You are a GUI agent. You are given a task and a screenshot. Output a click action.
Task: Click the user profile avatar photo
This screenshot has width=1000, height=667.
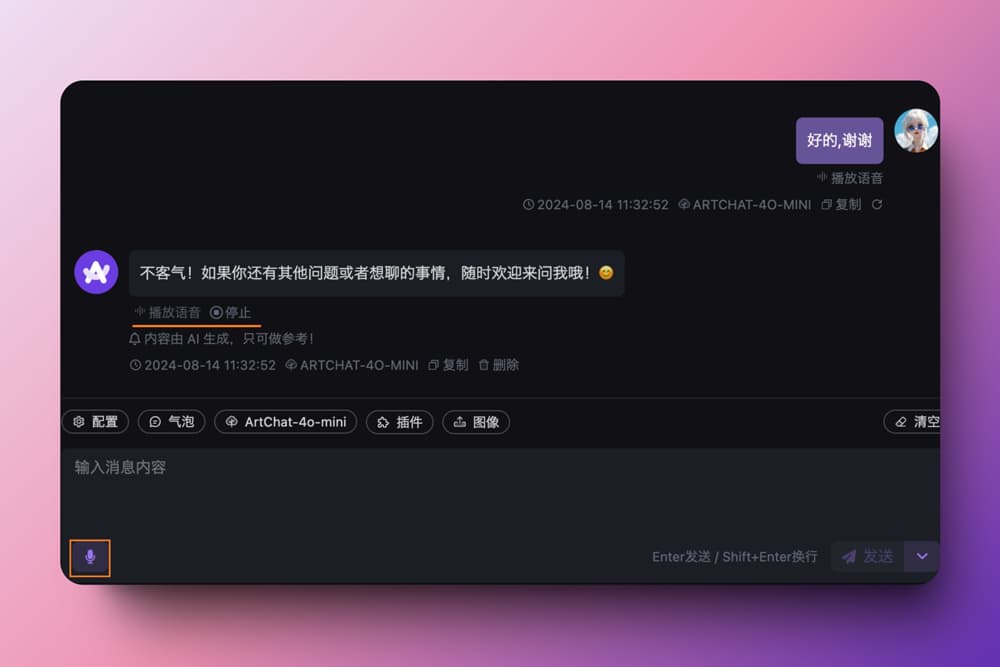[x=915, y=131]
